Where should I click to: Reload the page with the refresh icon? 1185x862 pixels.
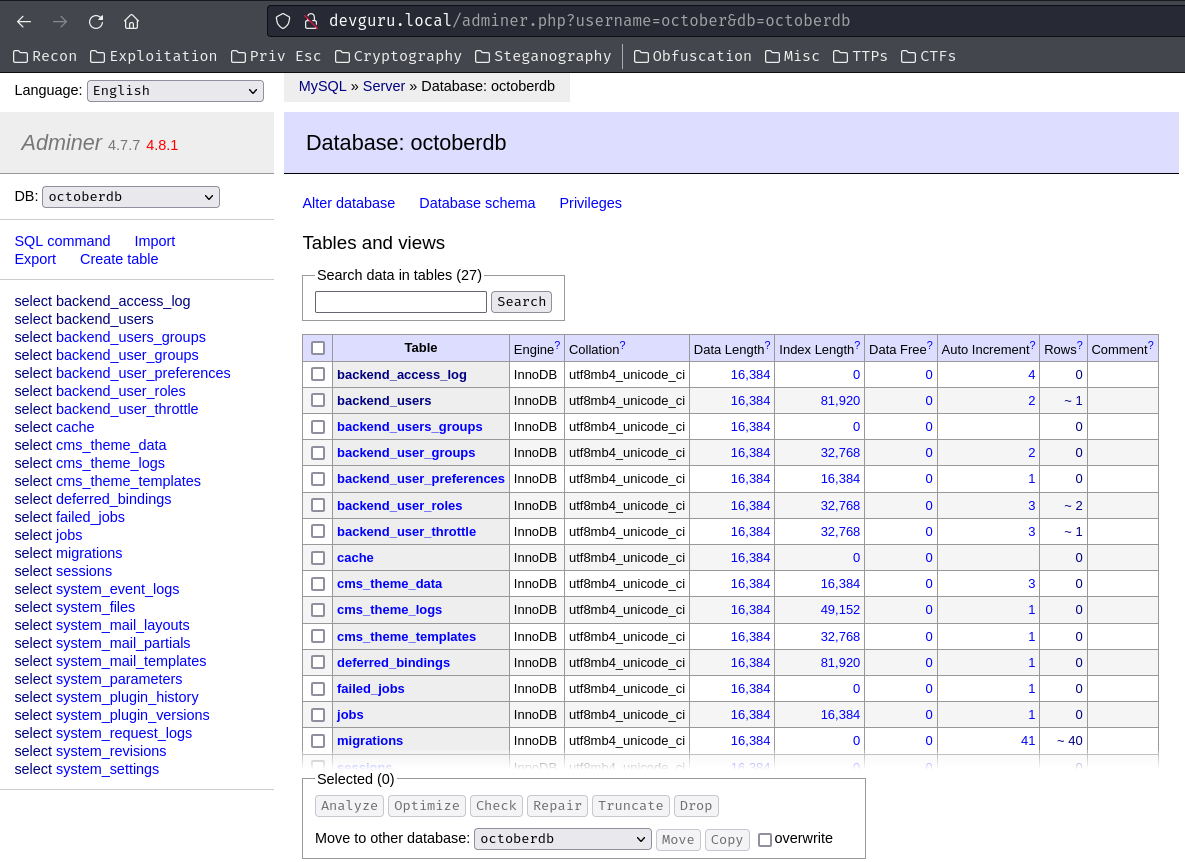tap(95, 21)
